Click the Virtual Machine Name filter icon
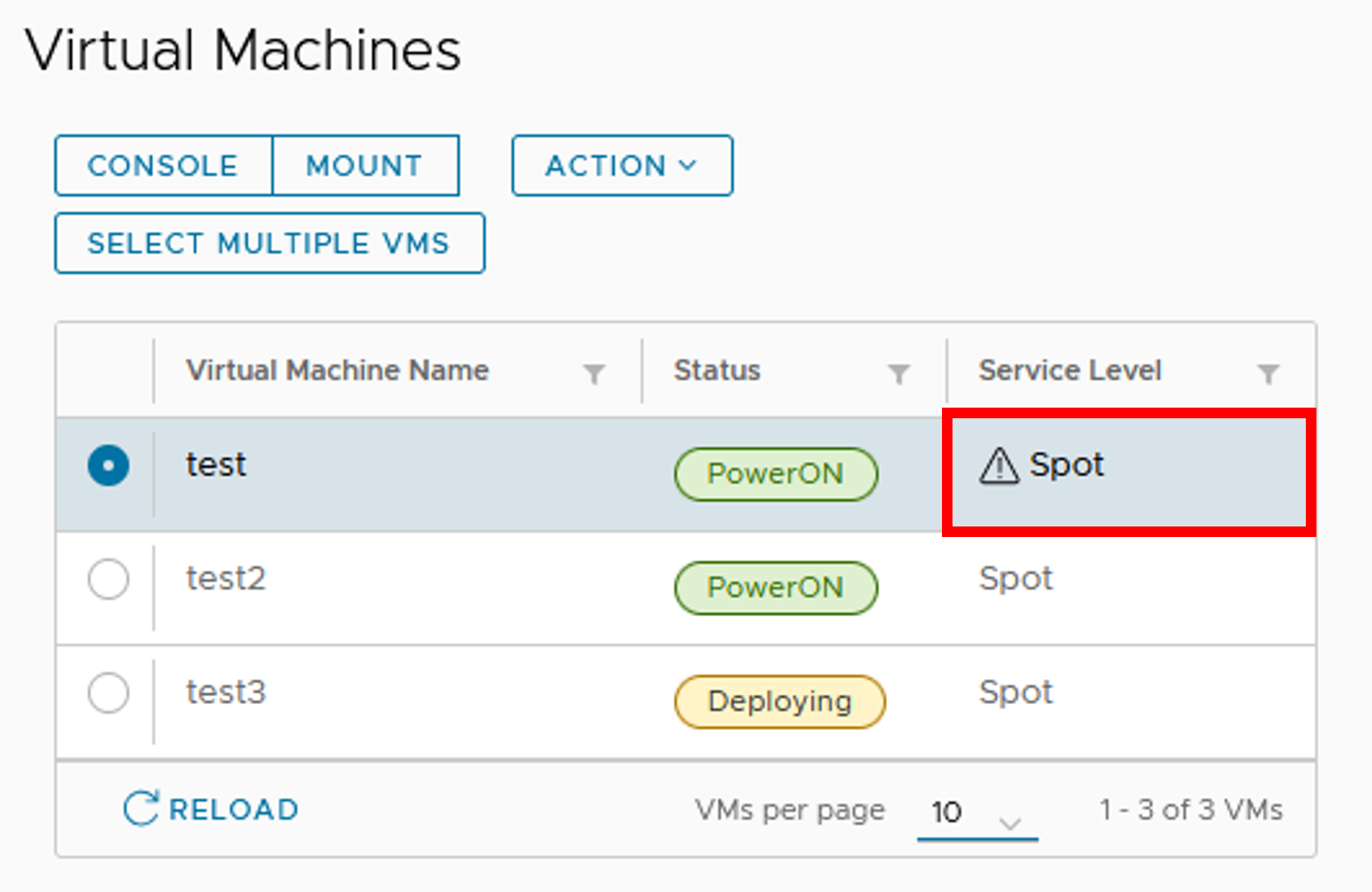Viewport: 1372px width, 892px height. [x=594, y=373]
